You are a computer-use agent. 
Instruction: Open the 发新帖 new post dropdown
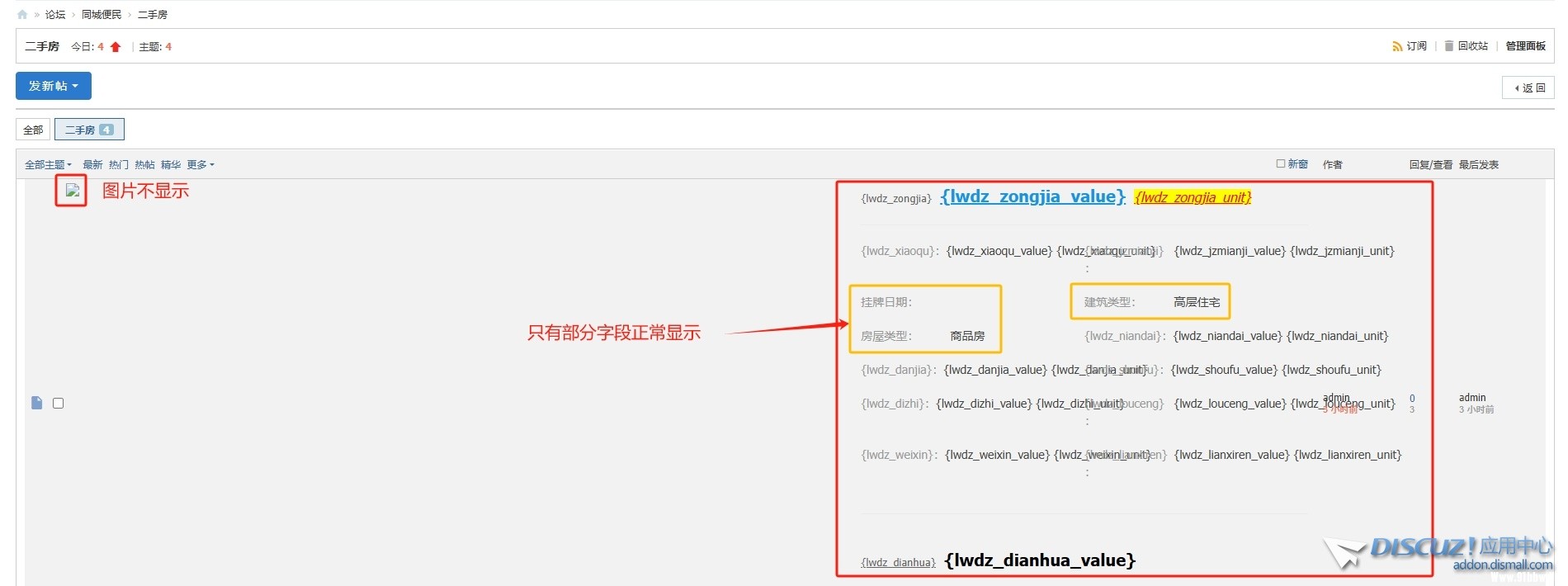[x=54, y=86]
